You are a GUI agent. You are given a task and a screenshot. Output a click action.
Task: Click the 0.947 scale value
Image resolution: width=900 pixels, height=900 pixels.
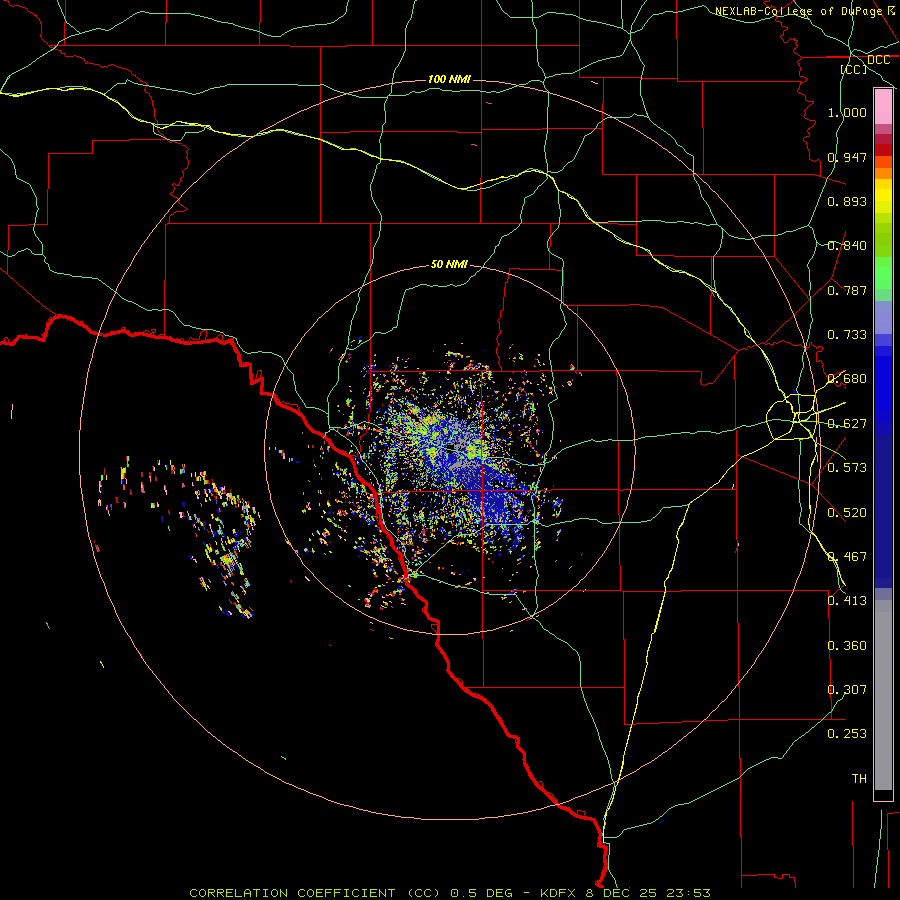[847, 157]
